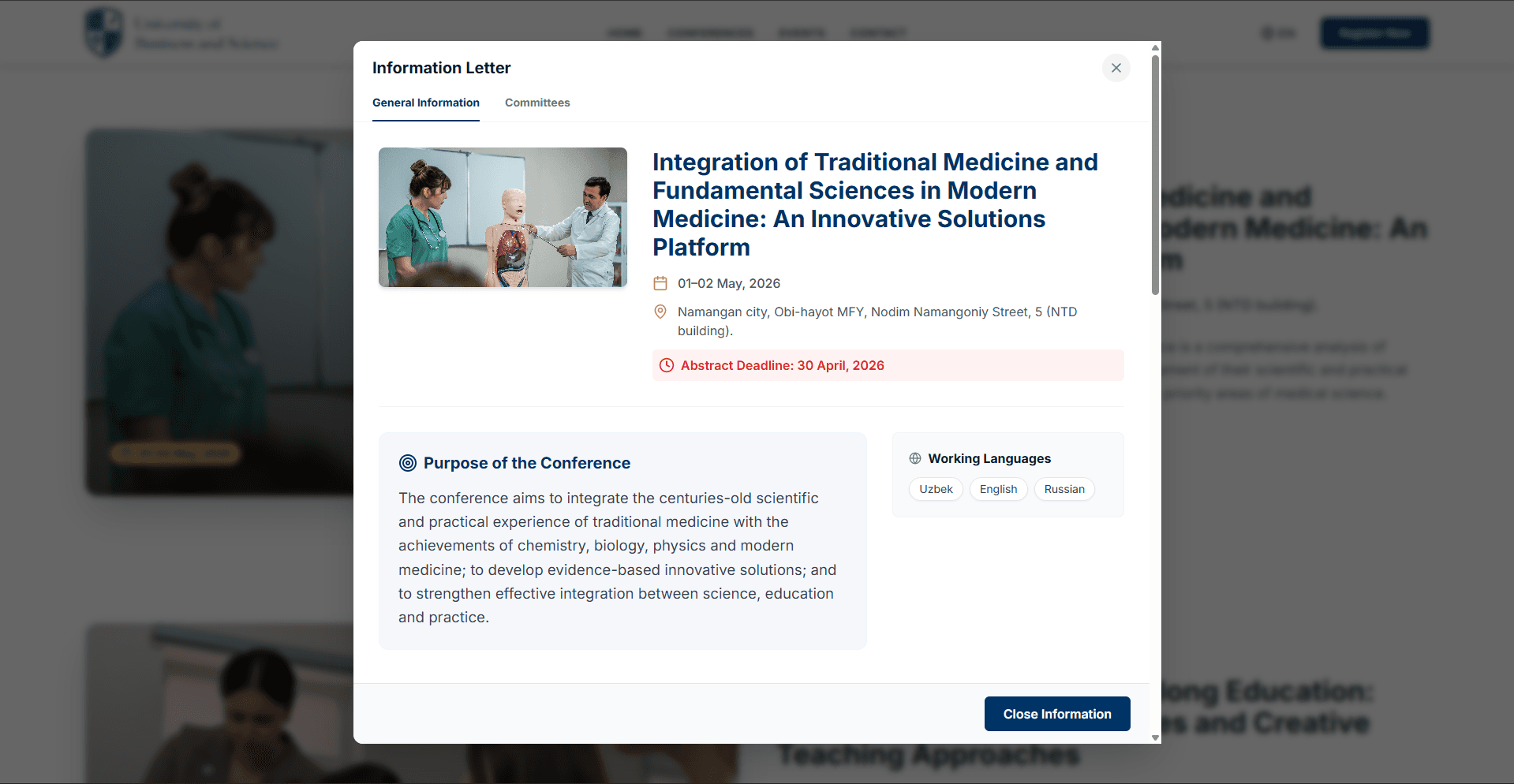The width and height of the screenshot is (1514, 784).
Task: Switch to the Committees tab
Action: point(537,103)
